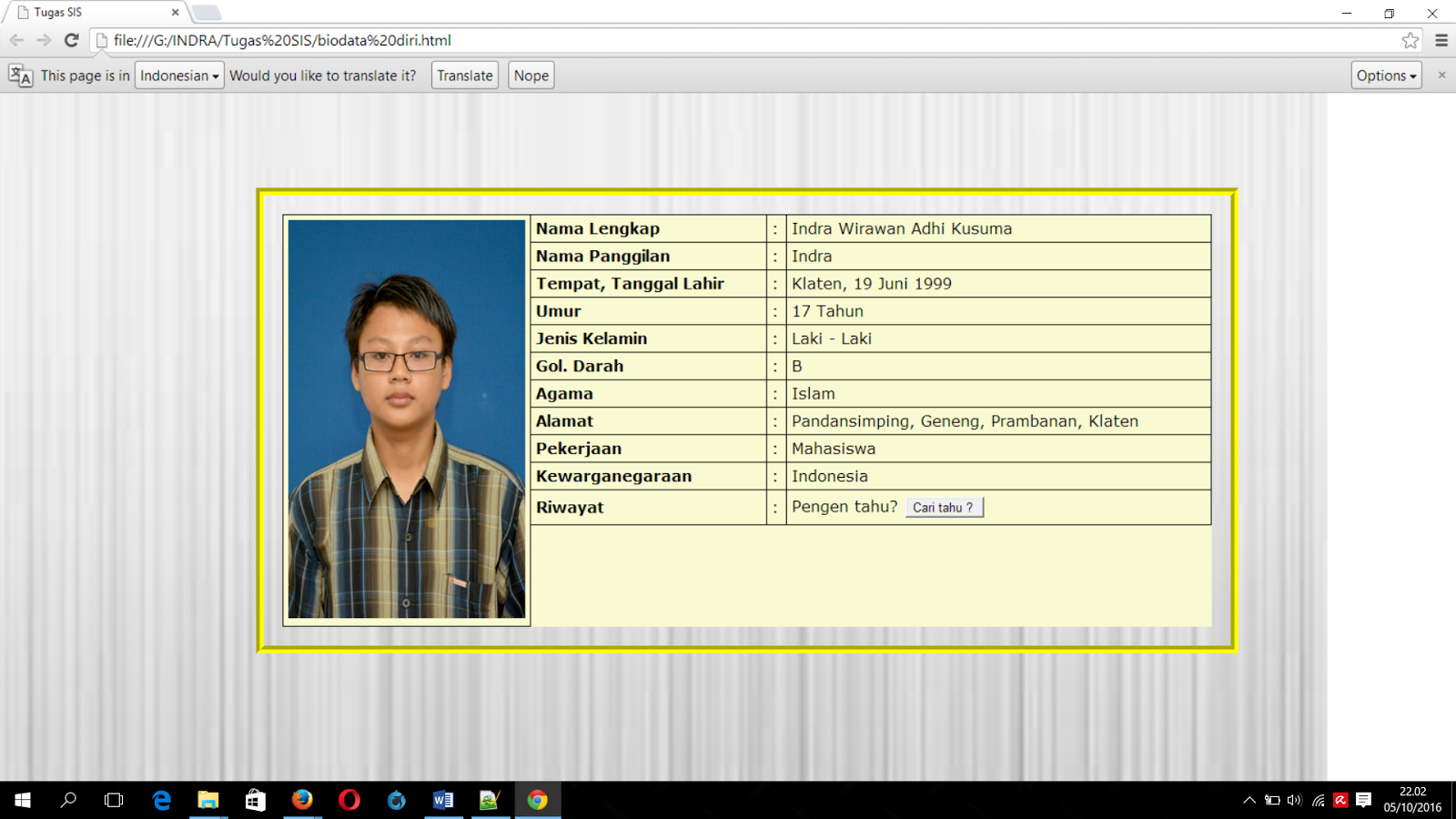
Task: Dismiss translation by clicking Nope
Action: [531, 75]
